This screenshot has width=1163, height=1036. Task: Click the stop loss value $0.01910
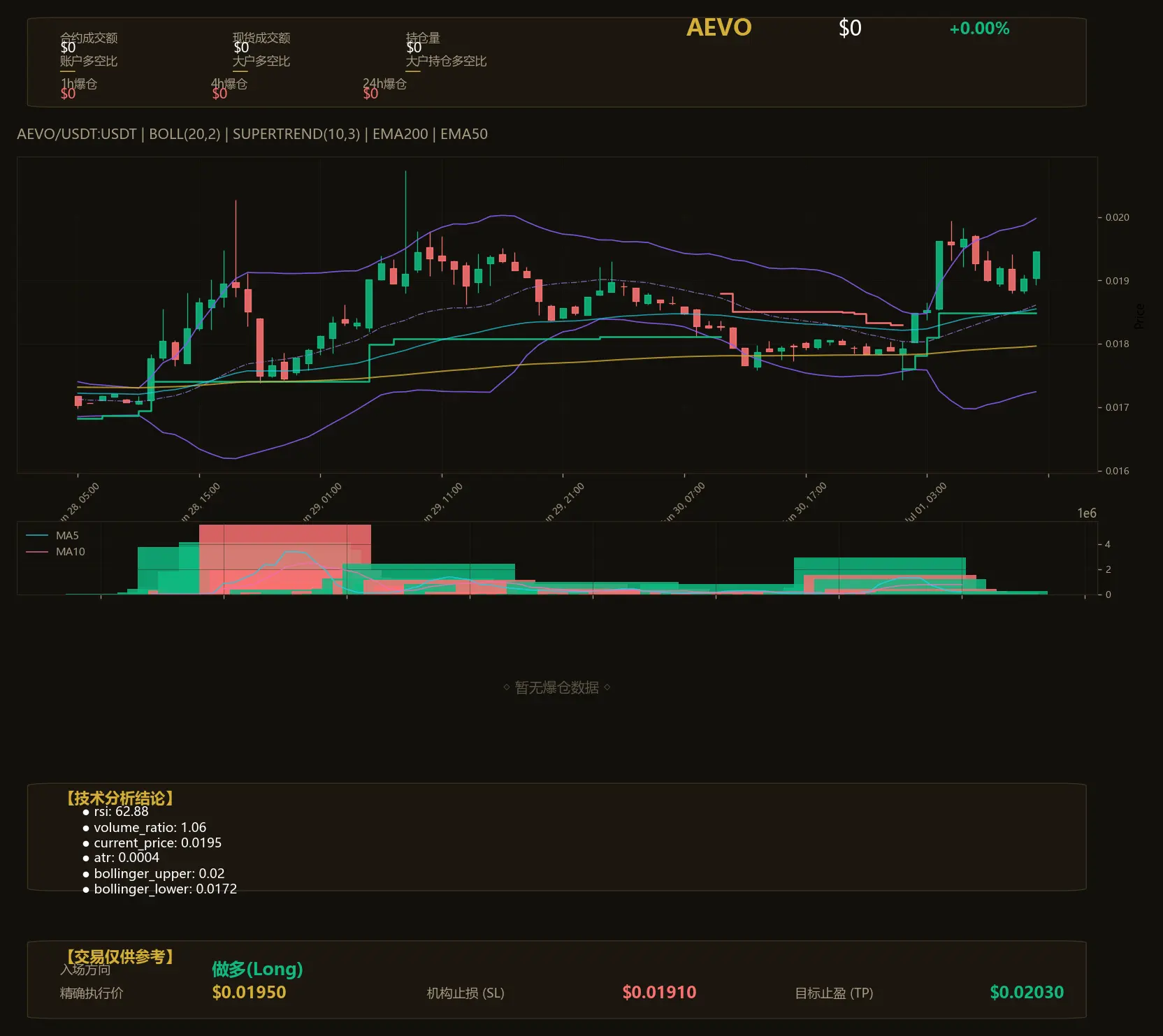click(x=659, y=993)
